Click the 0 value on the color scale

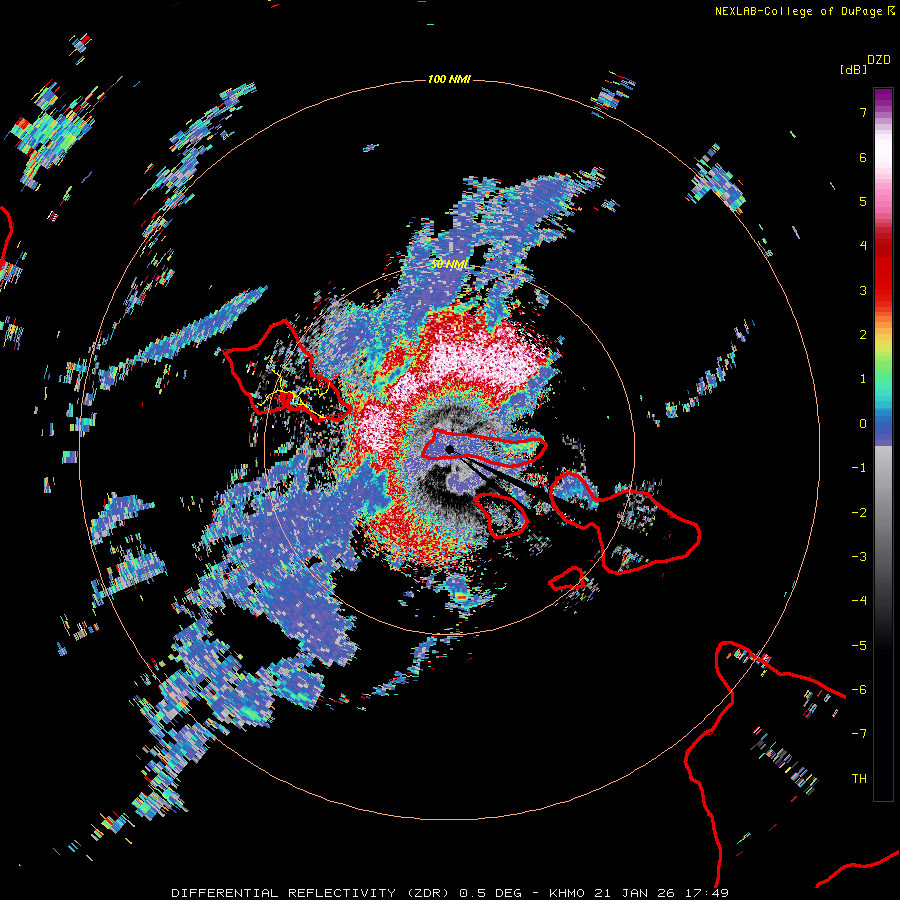point(863,424)
